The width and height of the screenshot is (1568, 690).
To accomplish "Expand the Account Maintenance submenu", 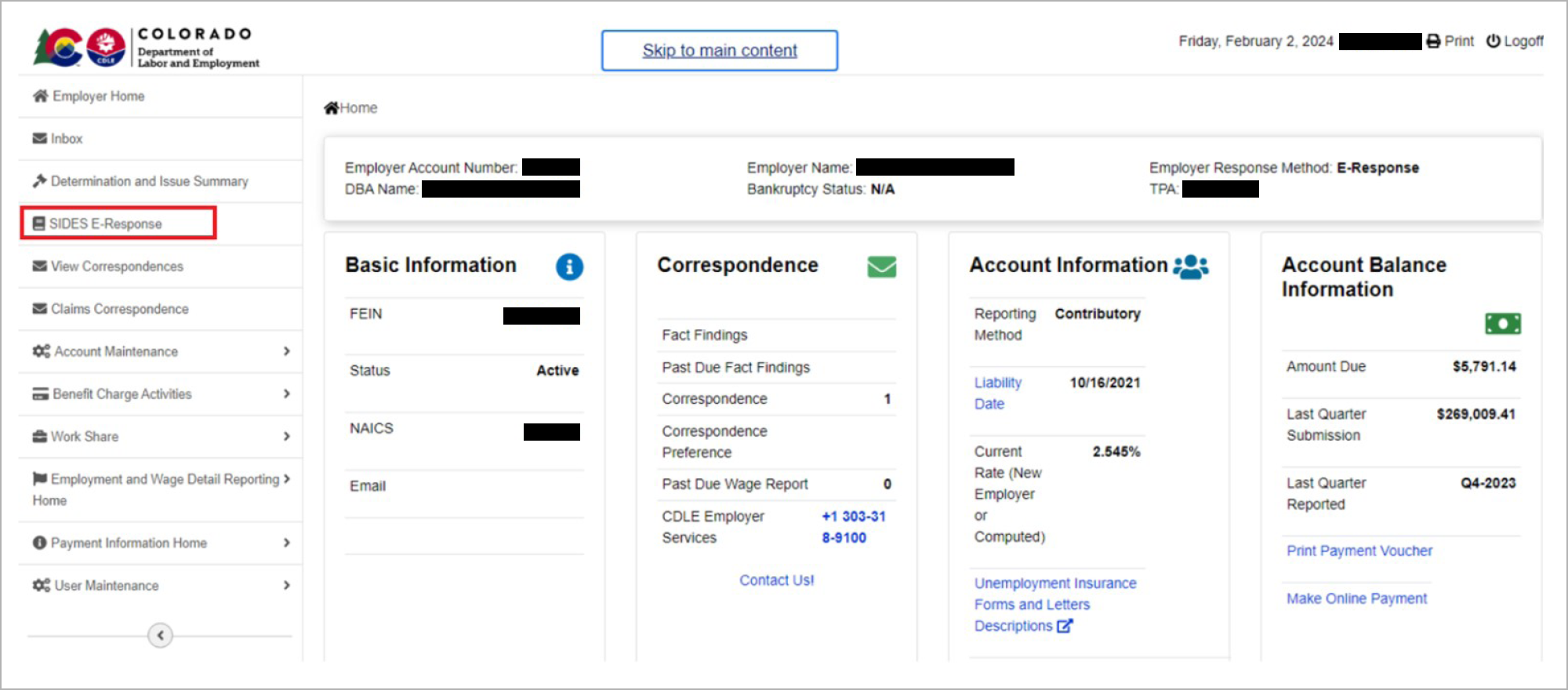I will coord(286,351).
